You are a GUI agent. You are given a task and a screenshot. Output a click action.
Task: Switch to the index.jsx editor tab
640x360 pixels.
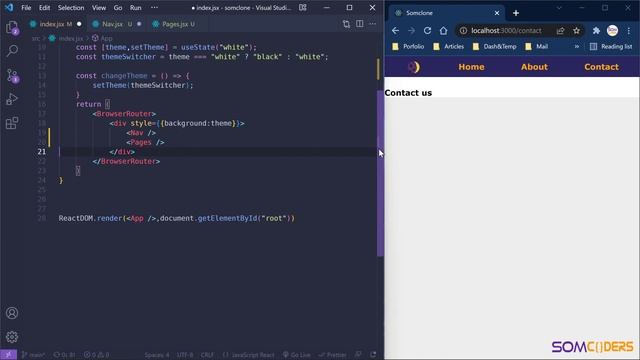click(x=56, y=24)
